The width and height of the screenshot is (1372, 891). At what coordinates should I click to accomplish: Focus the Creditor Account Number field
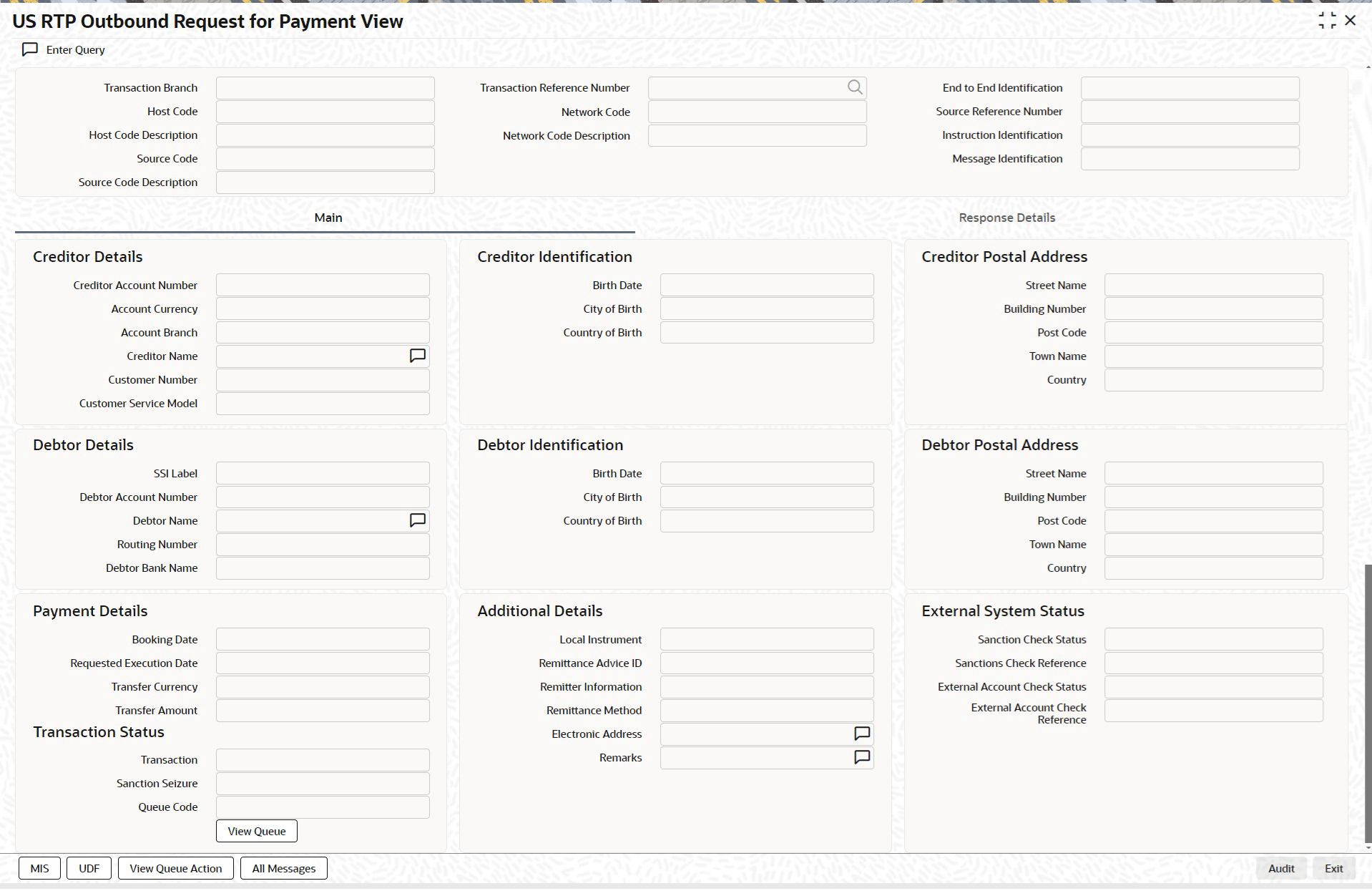pos(323,285)
